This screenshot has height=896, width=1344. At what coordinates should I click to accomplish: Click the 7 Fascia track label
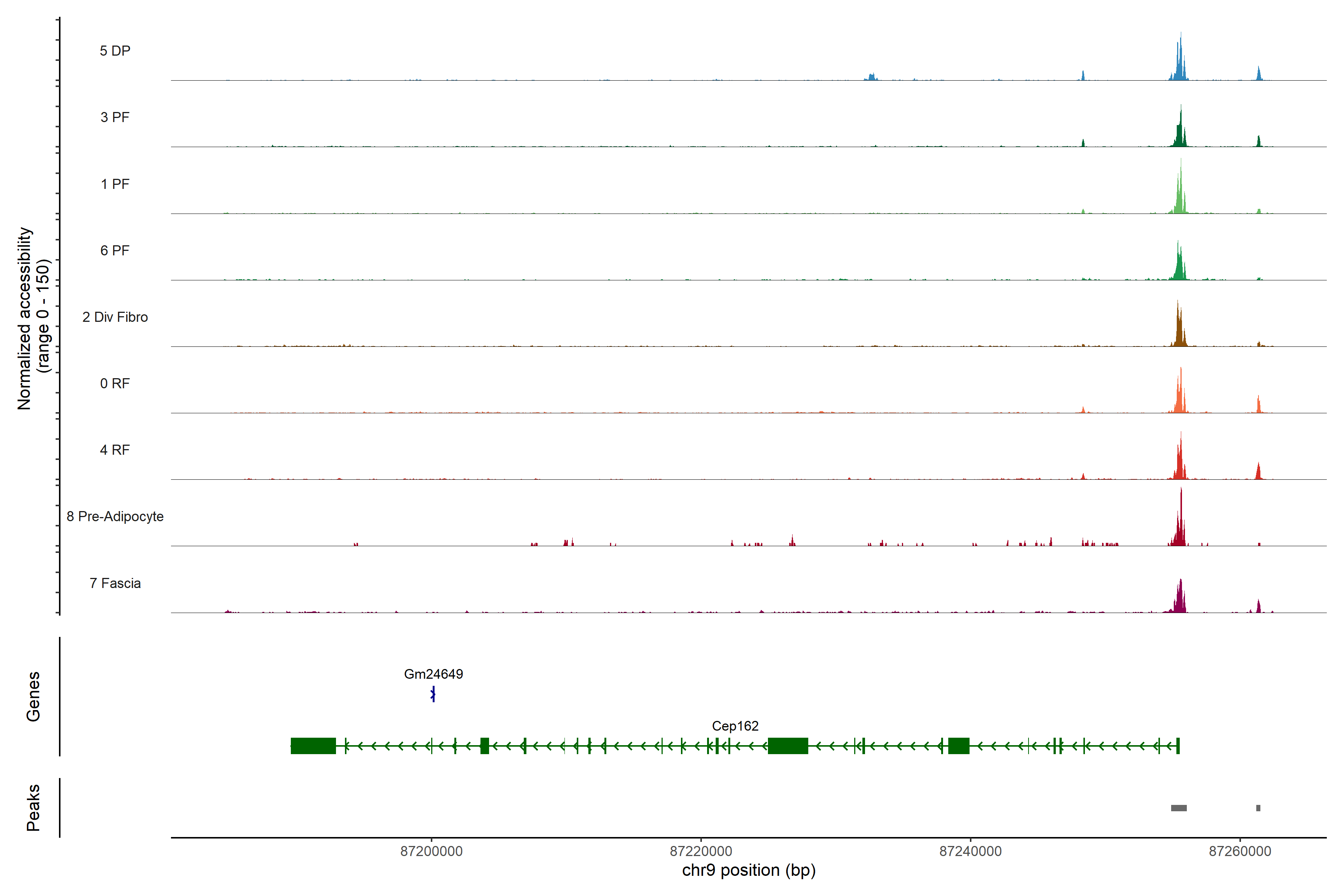pyautogui.click(x=115, y=584)
